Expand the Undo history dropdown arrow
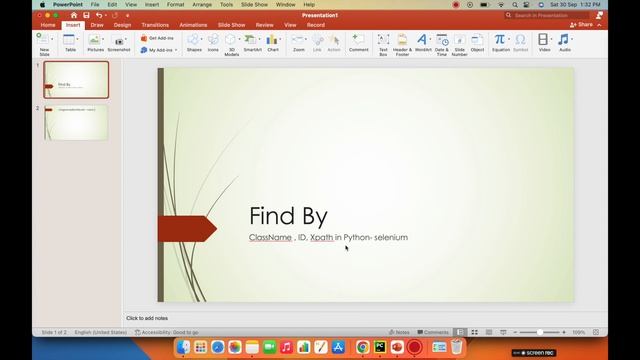Viewport: 640px width, 360px height. pyautogui.click(x=106, y=16)
